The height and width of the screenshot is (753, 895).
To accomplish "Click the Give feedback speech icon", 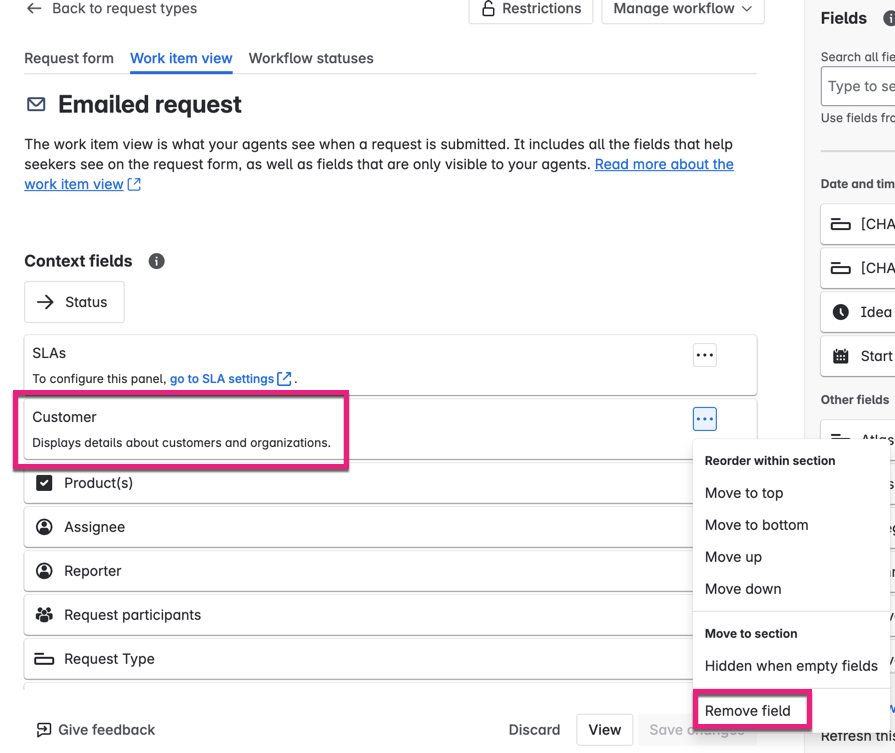I will tap(43, 730).
